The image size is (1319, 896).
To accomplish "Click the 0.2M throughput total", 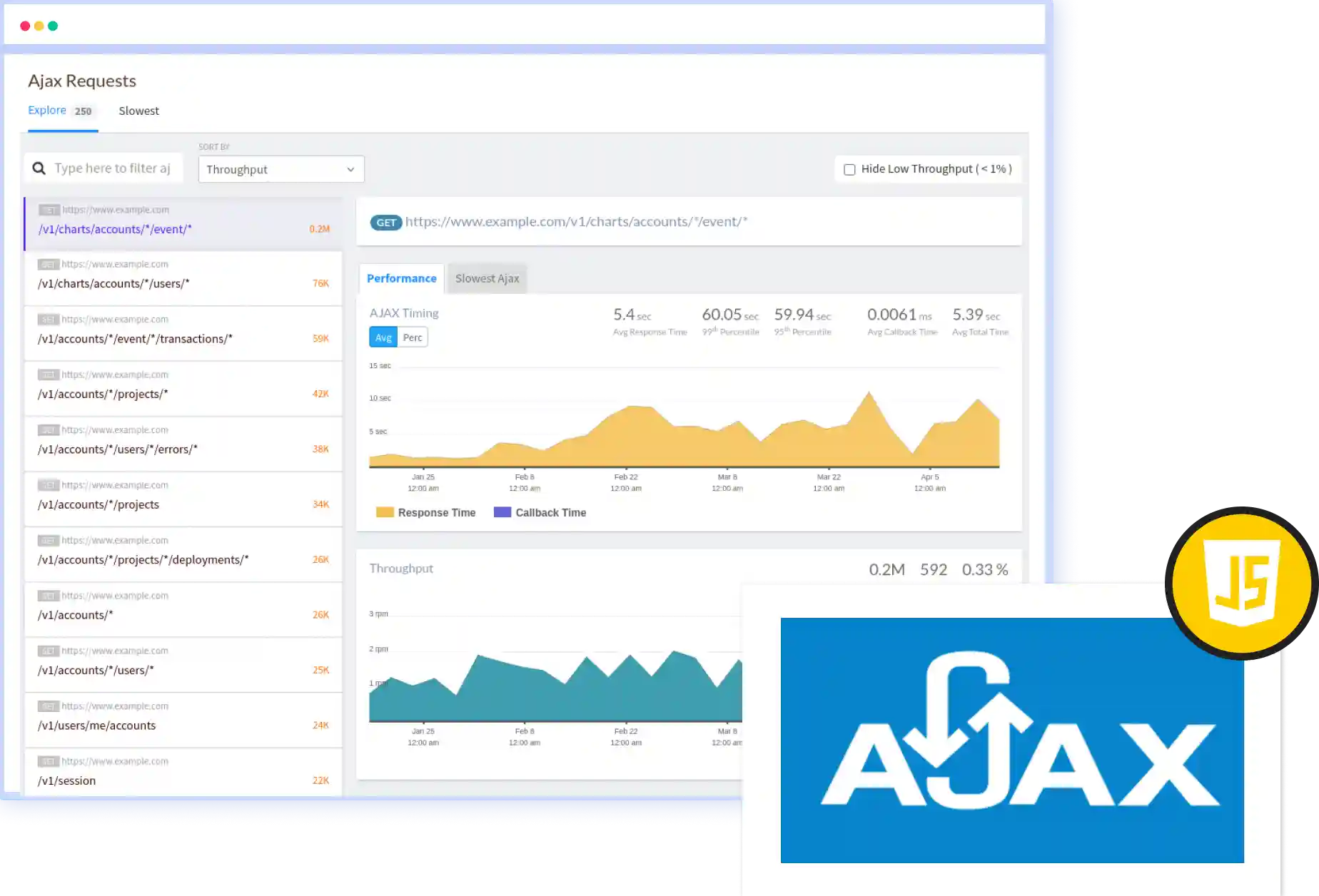I will (887, 569).
